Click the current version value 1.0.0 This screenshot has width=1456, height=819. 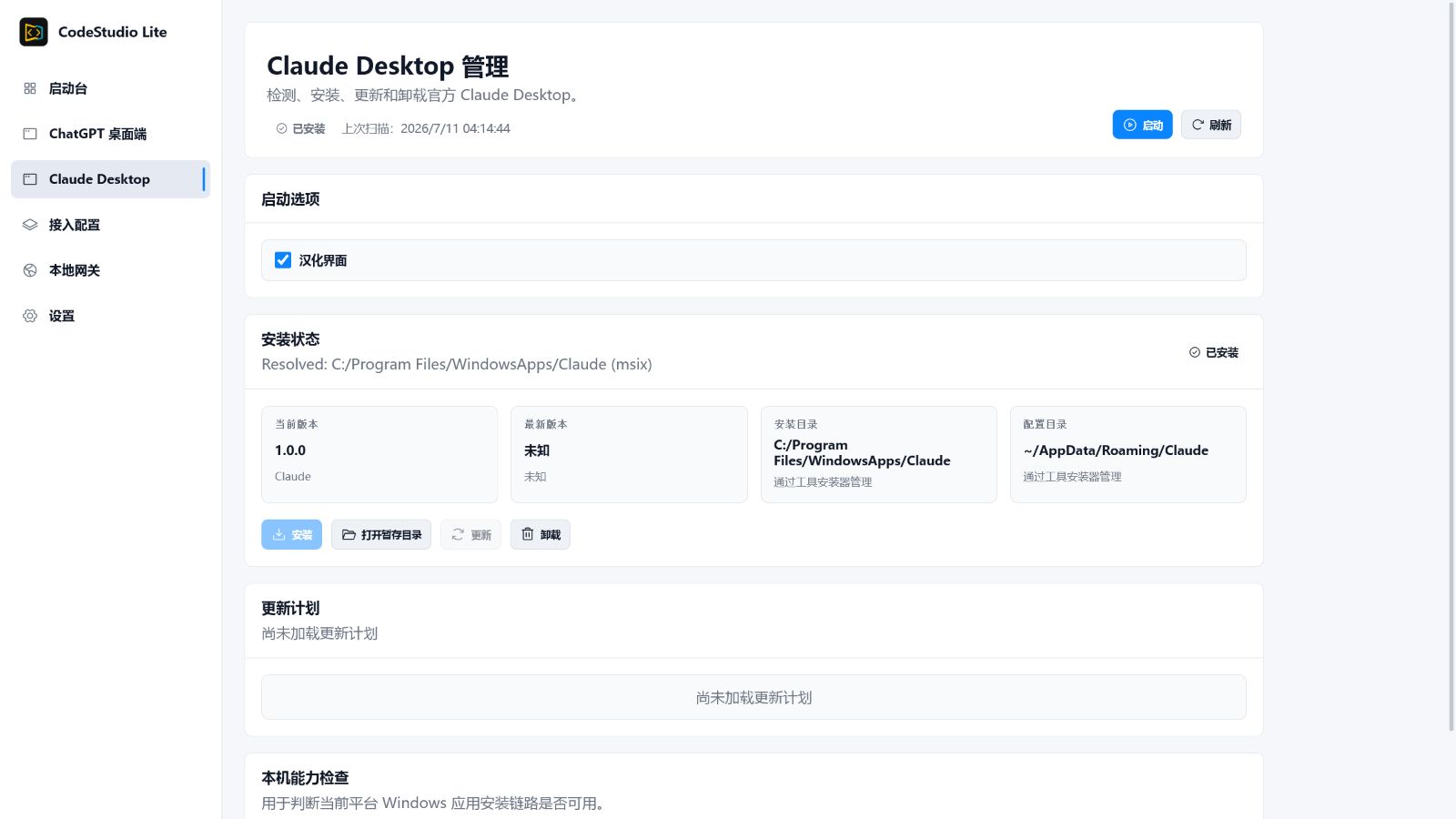(x=290, y=450)
